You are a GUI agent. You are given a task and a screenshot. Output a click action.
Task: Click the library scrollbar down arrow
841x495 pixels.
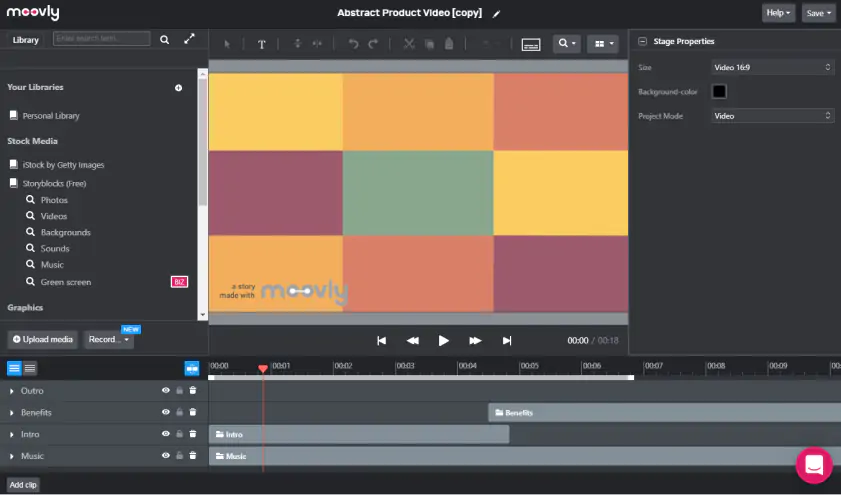[202, 315]
